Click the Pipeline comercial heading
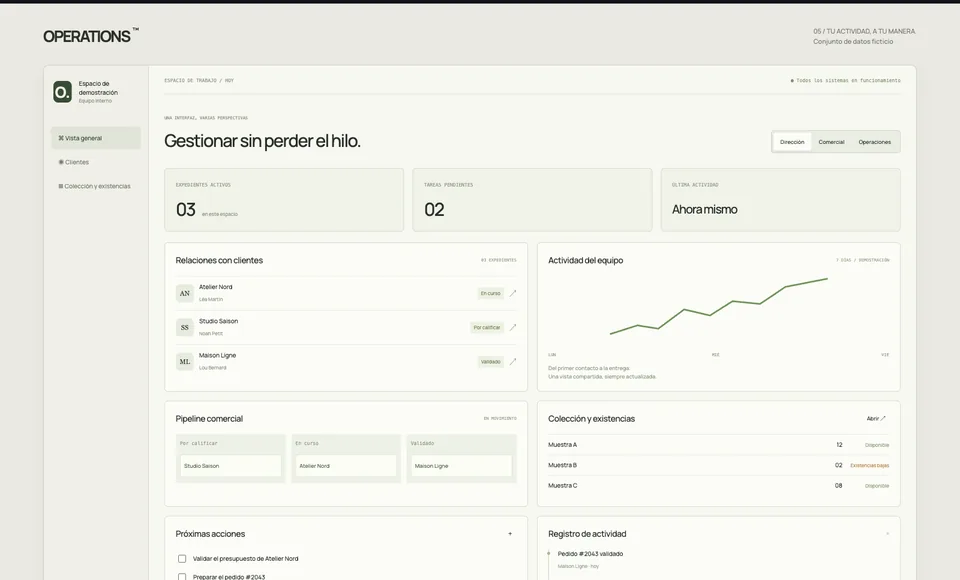960x580 pixels. tap(209, 419)
